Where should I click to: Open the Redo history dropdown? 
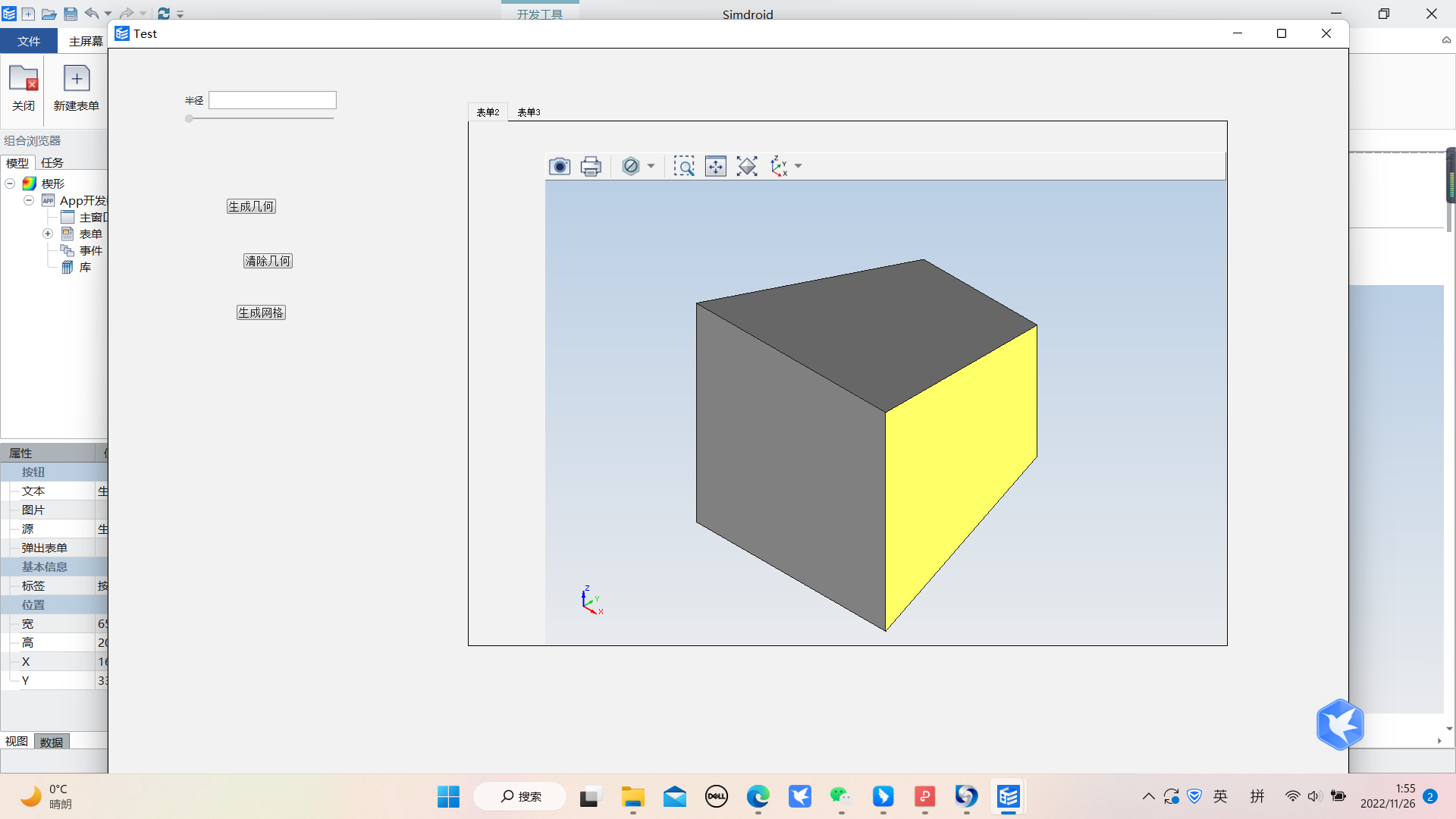tap(143, 14)
